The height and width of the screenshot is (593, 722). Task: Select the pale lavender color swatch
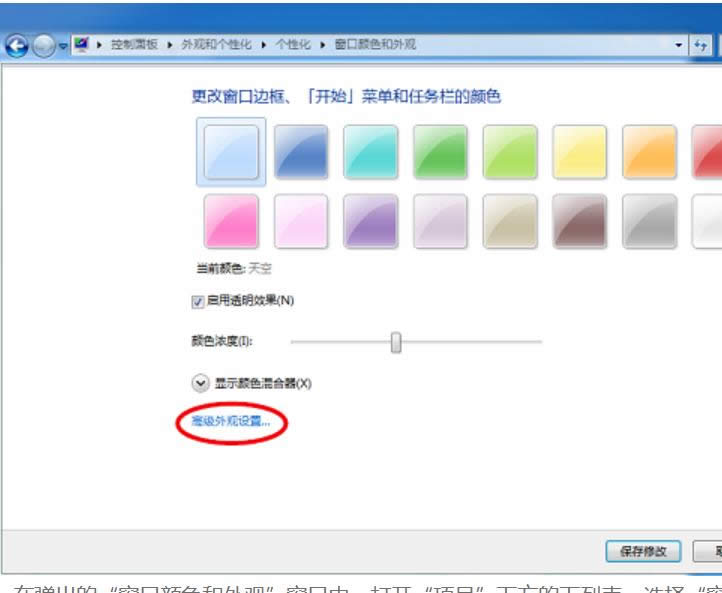[440, 221]
